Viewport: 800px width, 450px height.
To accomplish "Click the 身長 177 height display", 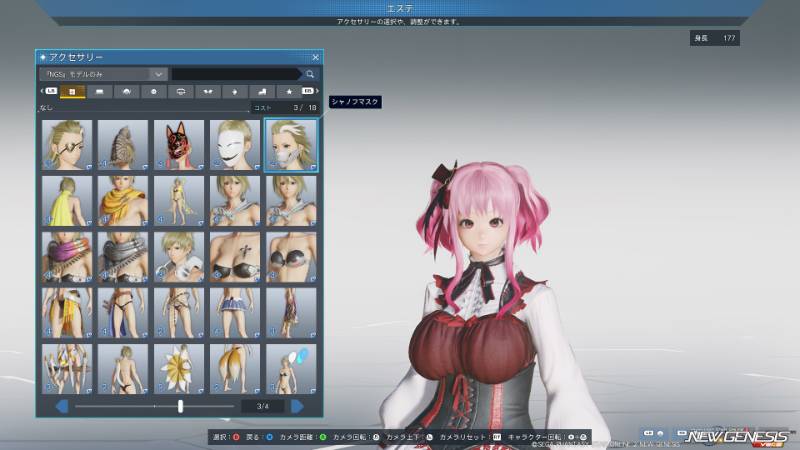I will (714, 38).
